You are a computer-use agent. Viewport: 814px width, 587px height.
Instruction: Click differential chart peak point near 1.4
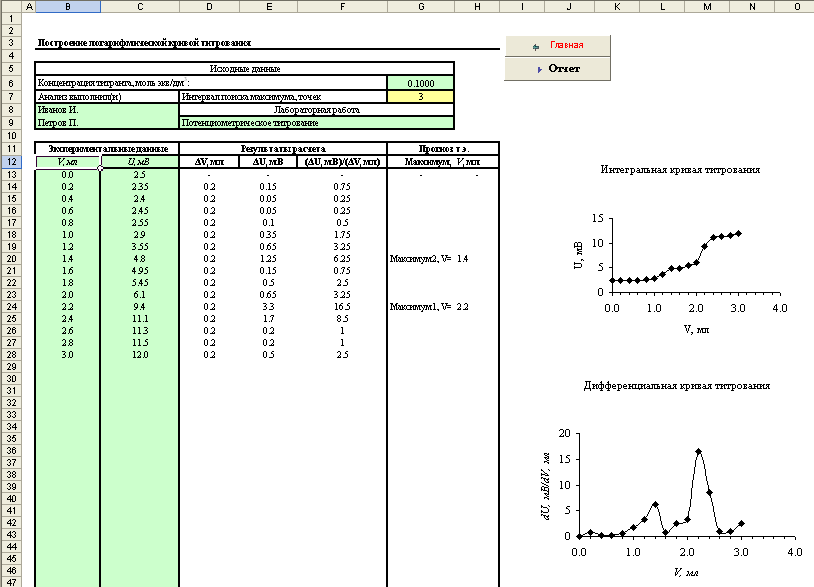(x=655, y=504)
